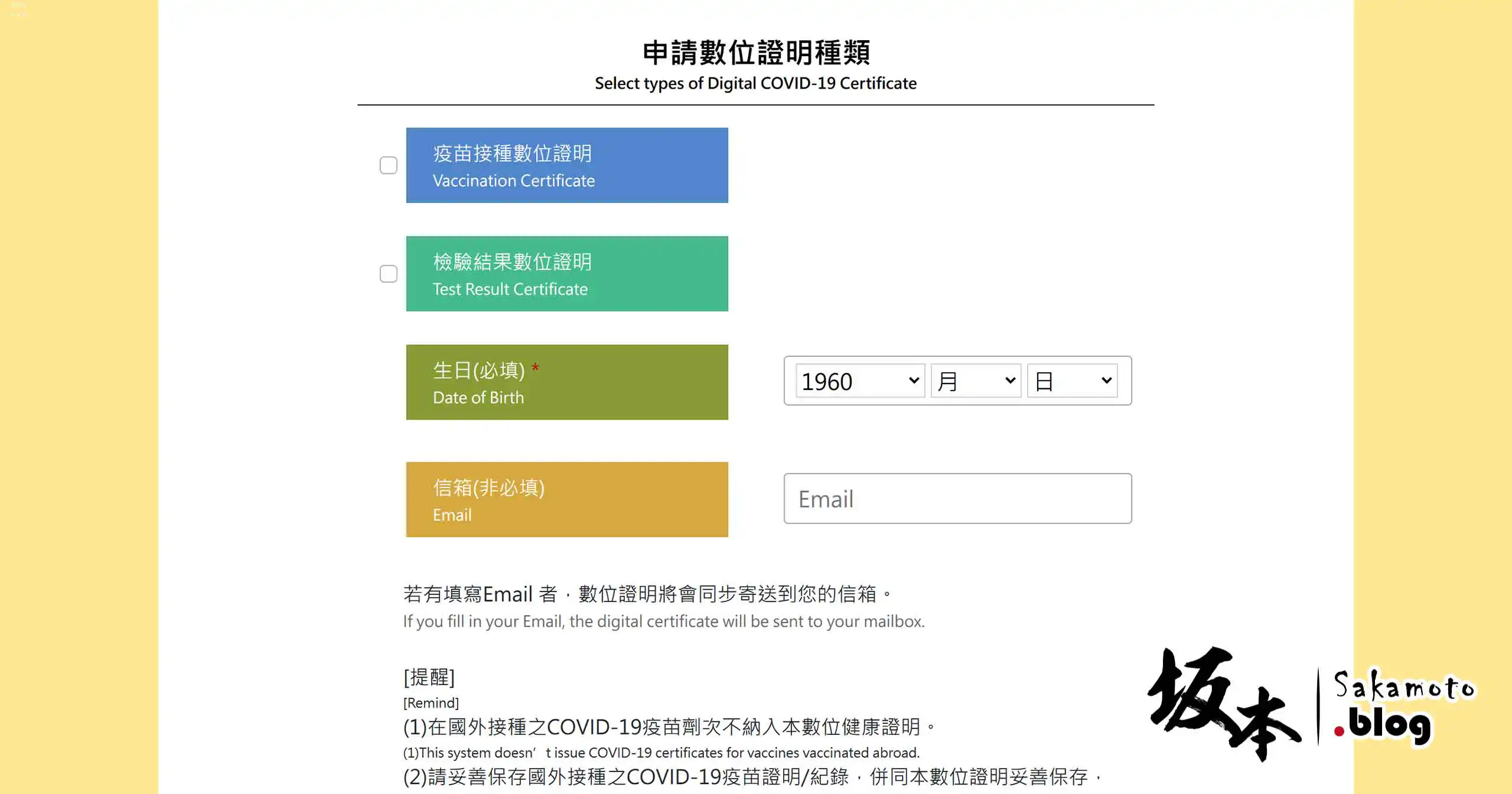Click the Select types of Certificate subtitle
This screenshot has height=794, width=1512.
click(x=755, y=83)
